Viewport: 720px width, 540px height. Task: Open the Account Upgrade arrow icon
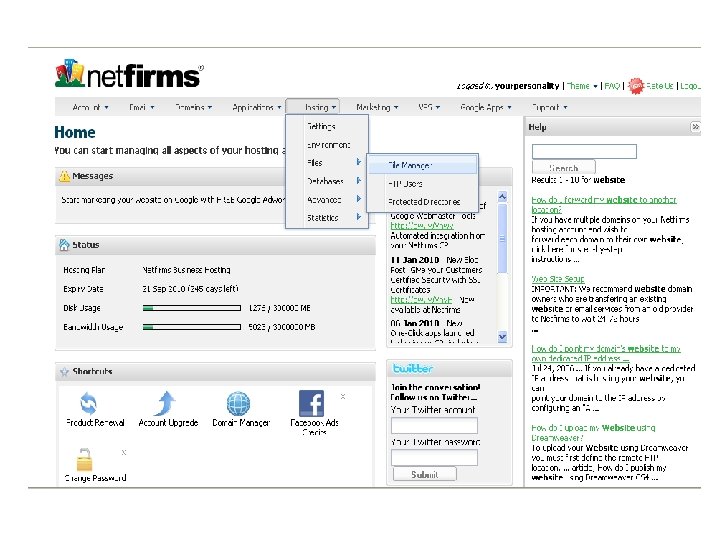[x=166, y=403]
